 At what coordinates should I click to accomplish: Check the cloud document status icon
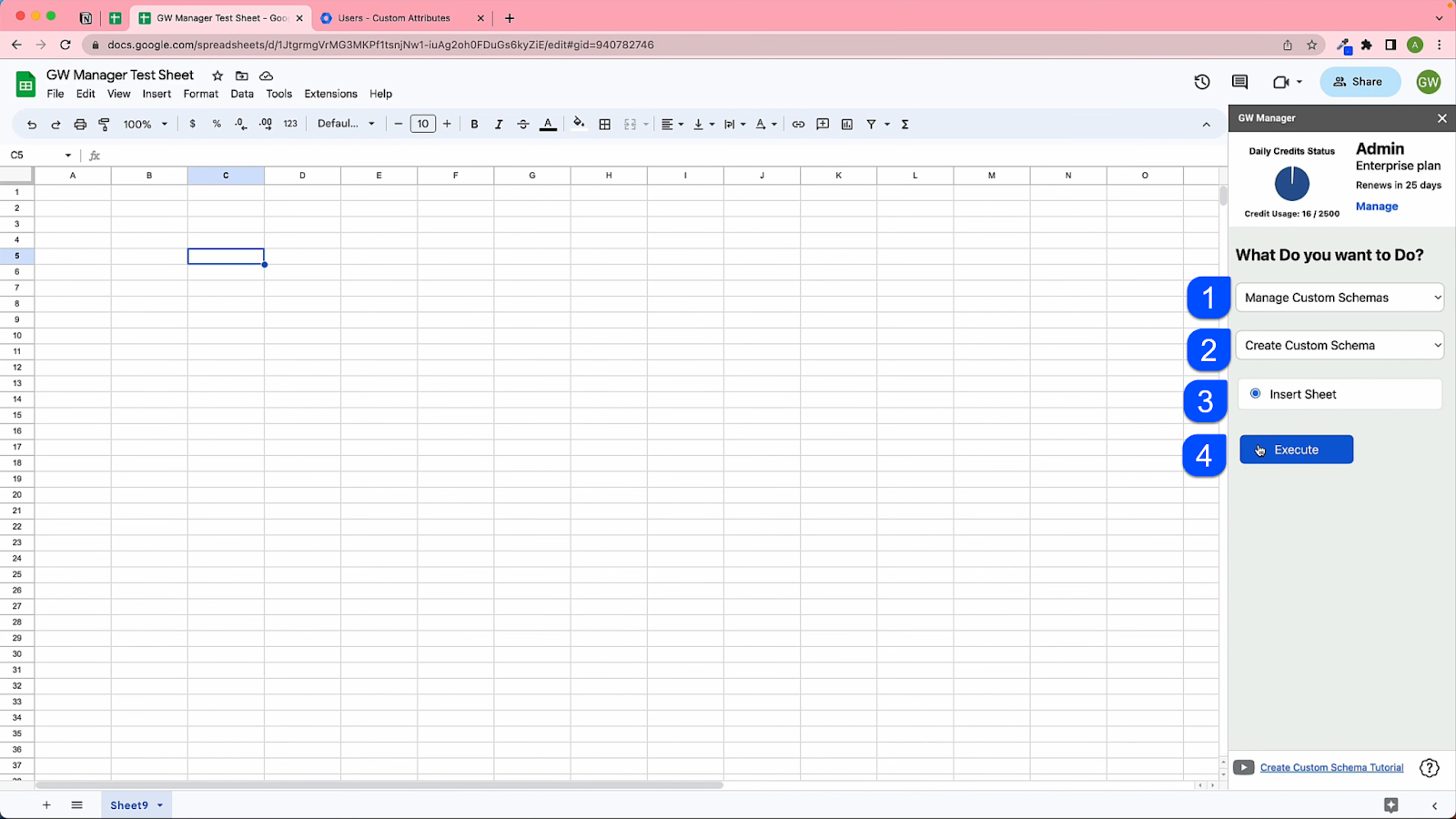pos(266,76)
